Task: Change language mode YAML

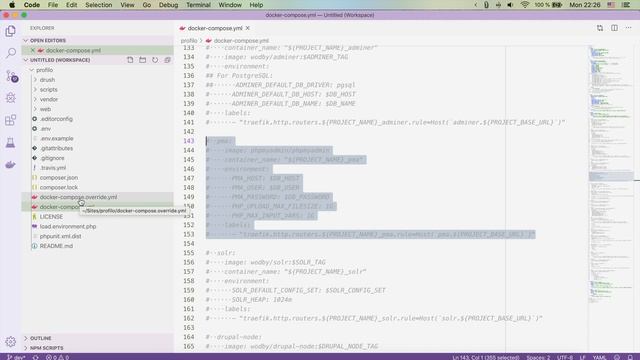Action: 599,357
